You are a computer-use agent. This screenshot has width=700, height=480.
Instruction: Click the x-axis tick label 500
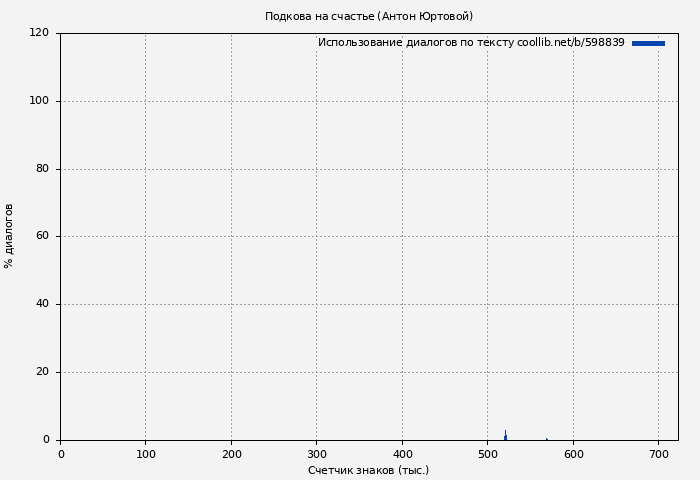[x=487, y=454]
